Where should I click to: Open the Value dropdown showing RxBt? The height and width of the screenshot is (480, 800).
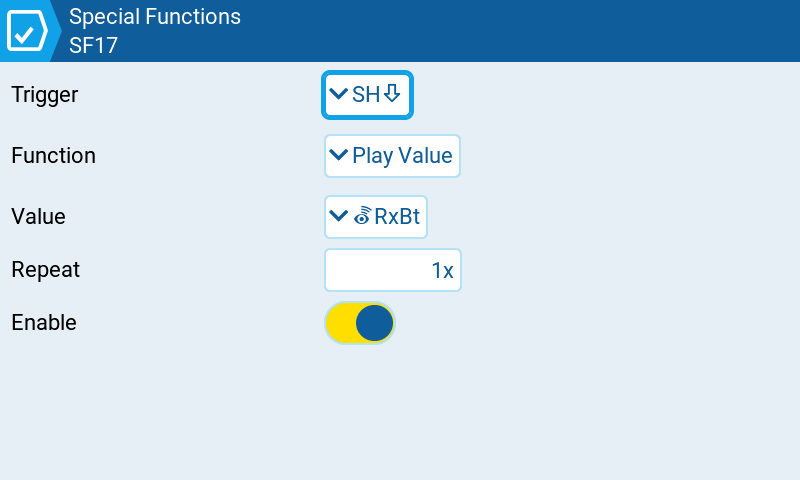pos(376,217)
